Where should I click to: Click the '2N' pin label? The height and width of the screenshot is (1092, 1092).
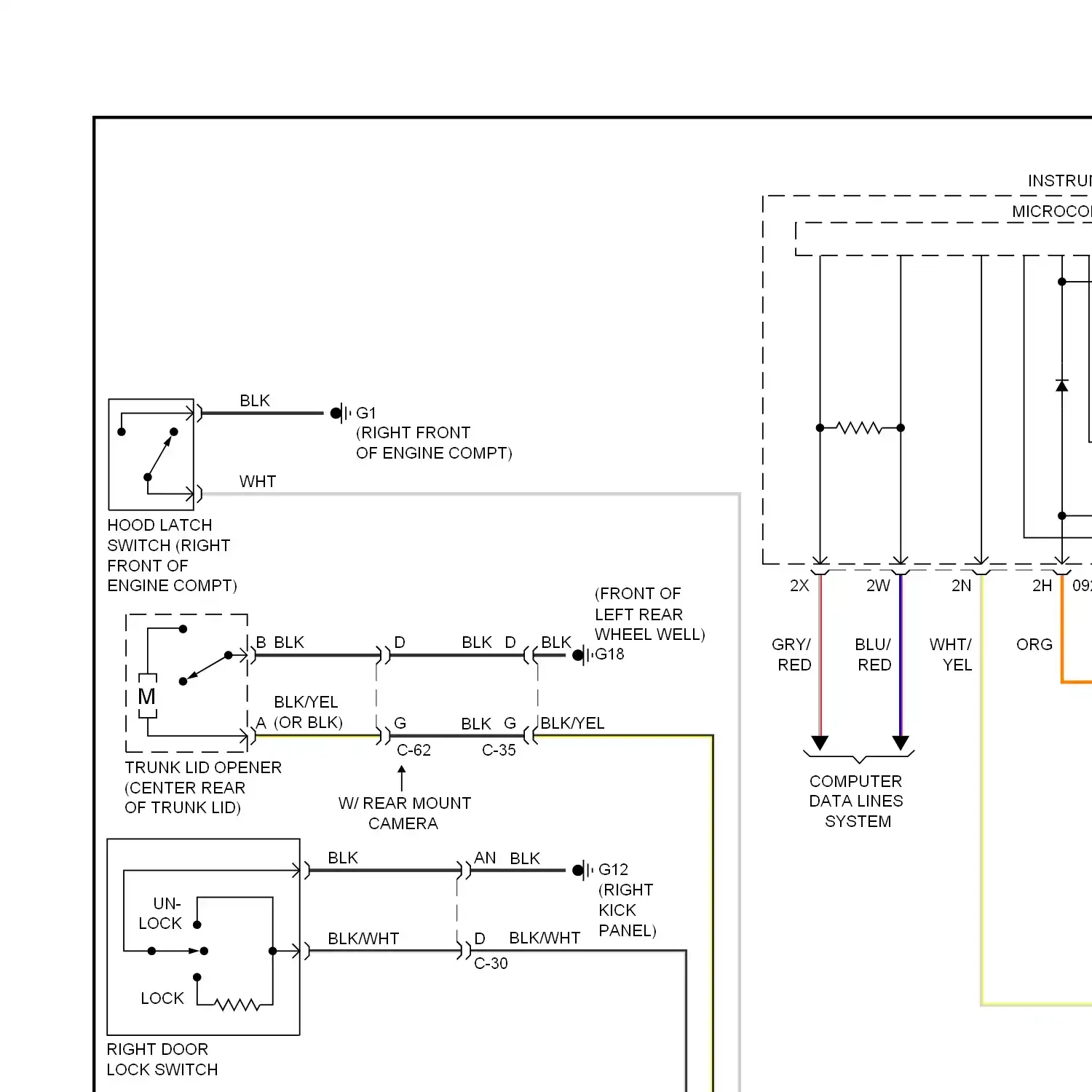pyautogui.click(x=961, y=585)
